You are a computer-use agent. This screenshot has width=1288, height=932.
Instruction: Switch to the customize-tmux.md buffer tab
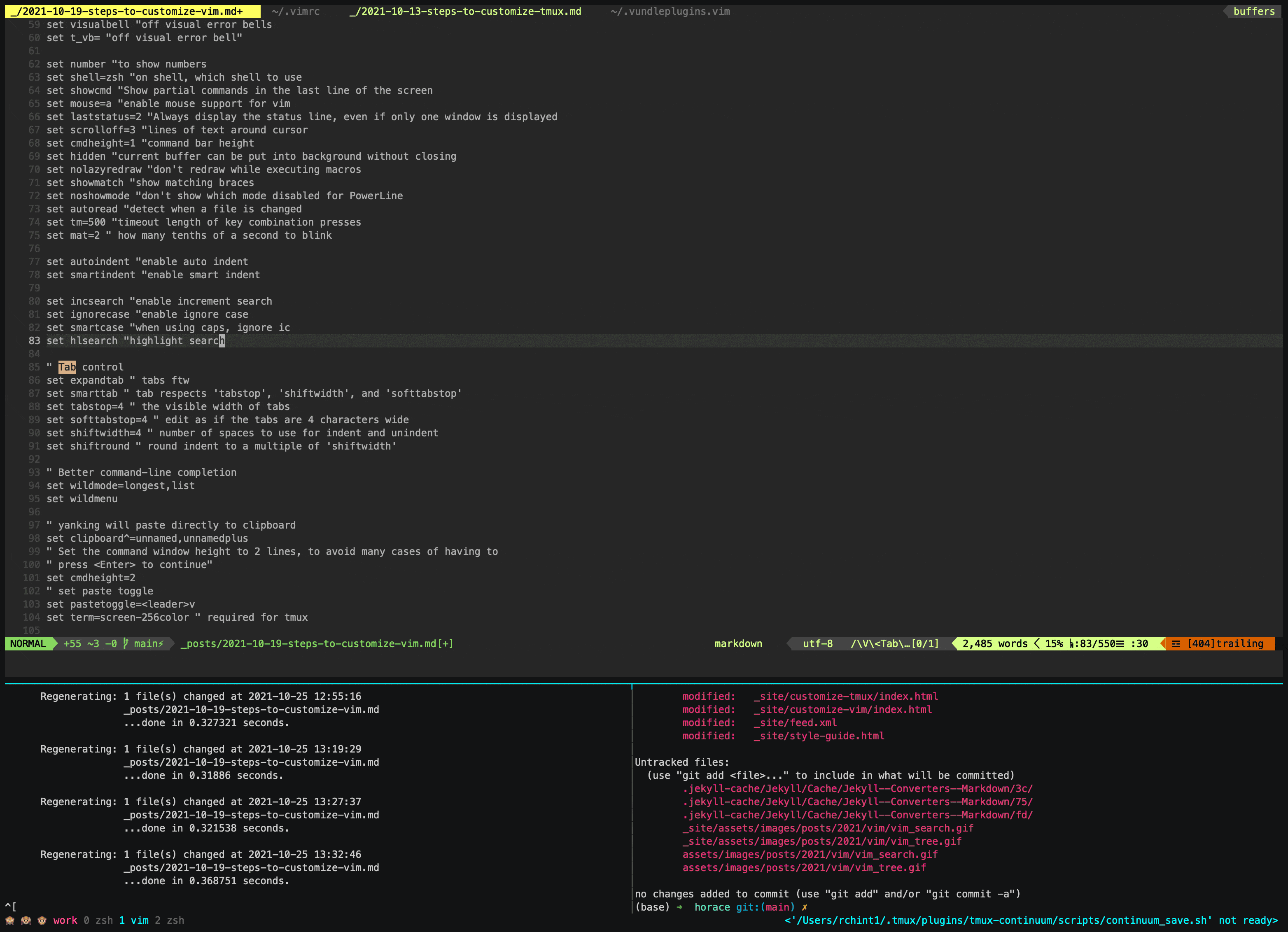[x=465, y=12]
